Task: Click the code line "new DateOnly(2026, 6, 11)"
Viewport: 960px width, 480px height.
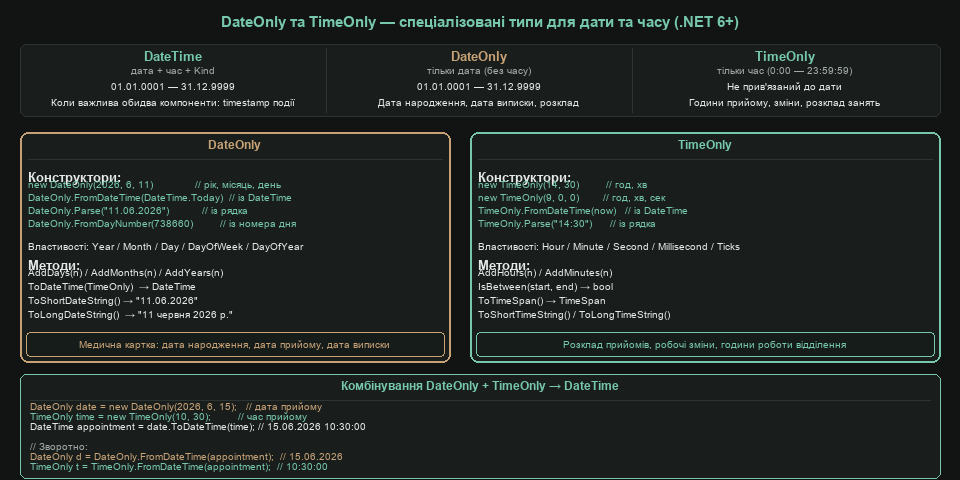Action: point(91,185)
